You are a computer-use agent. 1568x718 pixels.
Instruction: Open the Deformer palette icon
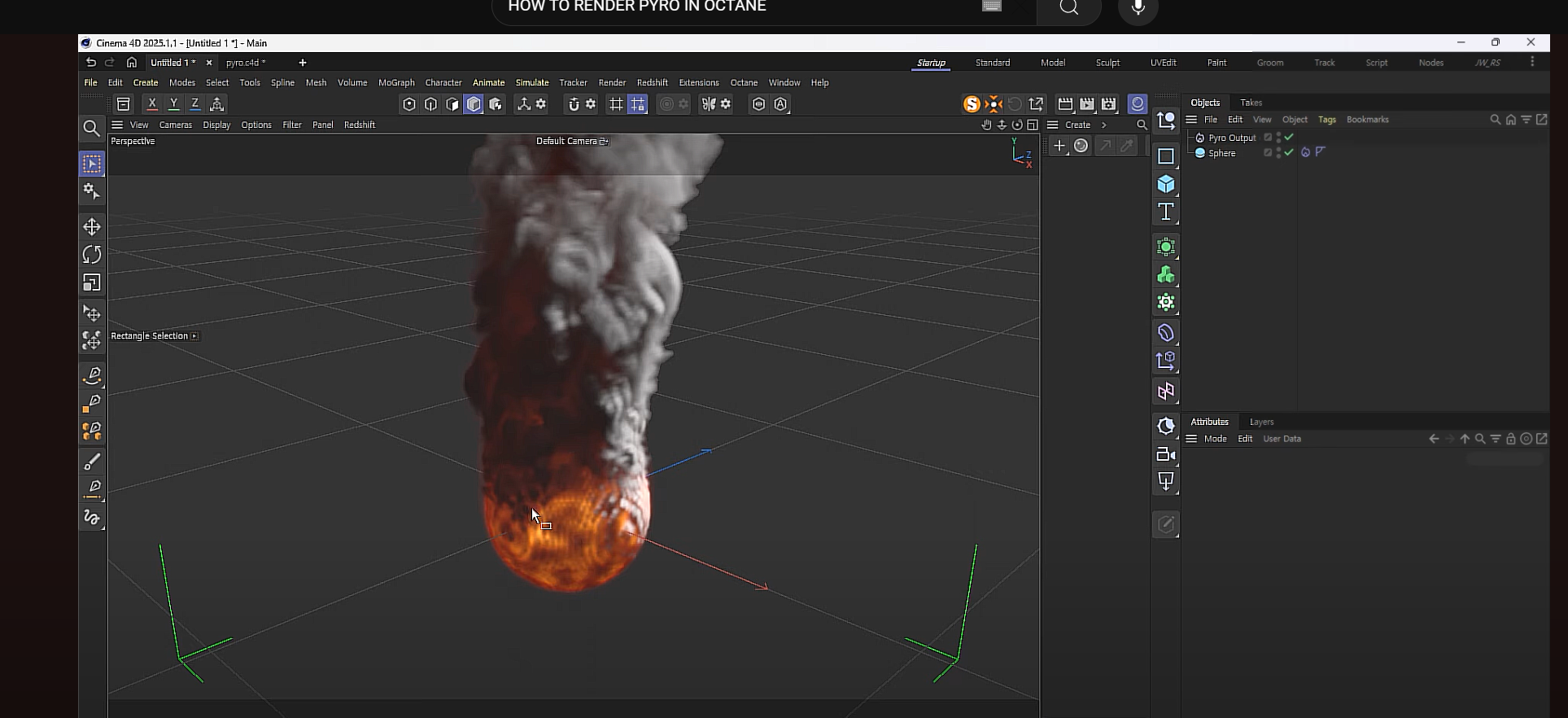click(x=1166, y=333)
